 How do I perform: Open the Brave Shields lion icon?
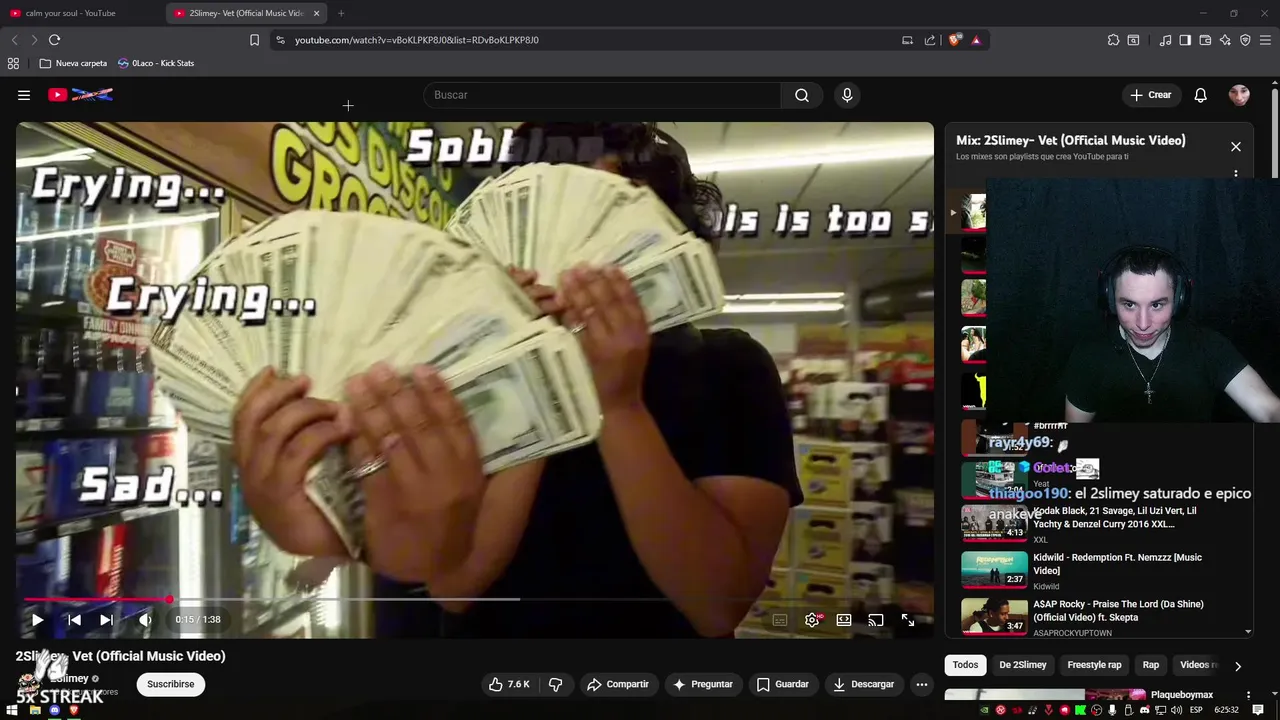pyautogui.click(x=955, y=40)
